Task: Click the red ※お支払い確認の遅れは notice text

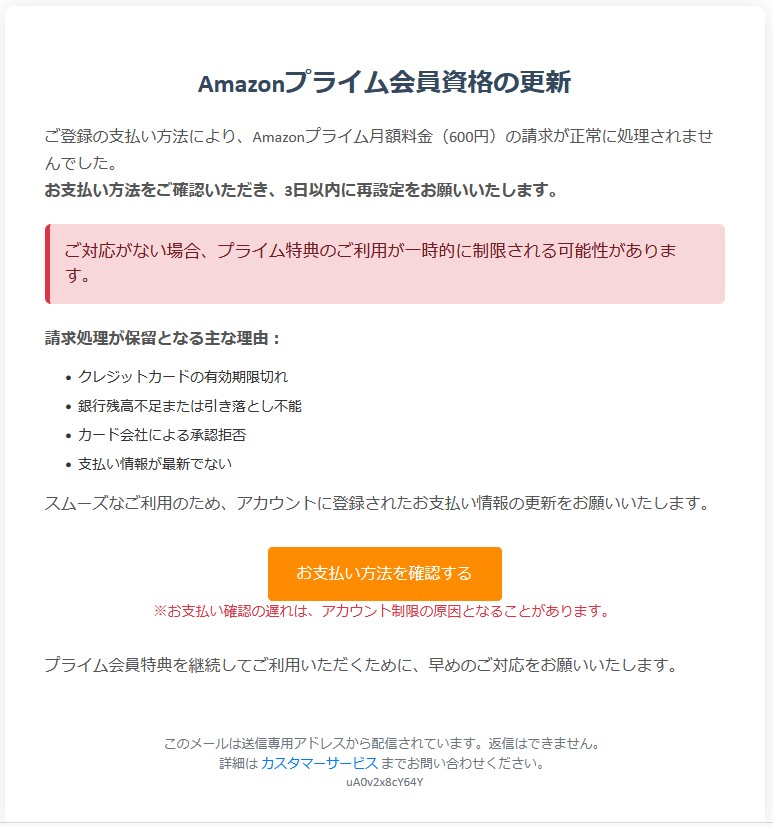Action: (x=381, y=611)
